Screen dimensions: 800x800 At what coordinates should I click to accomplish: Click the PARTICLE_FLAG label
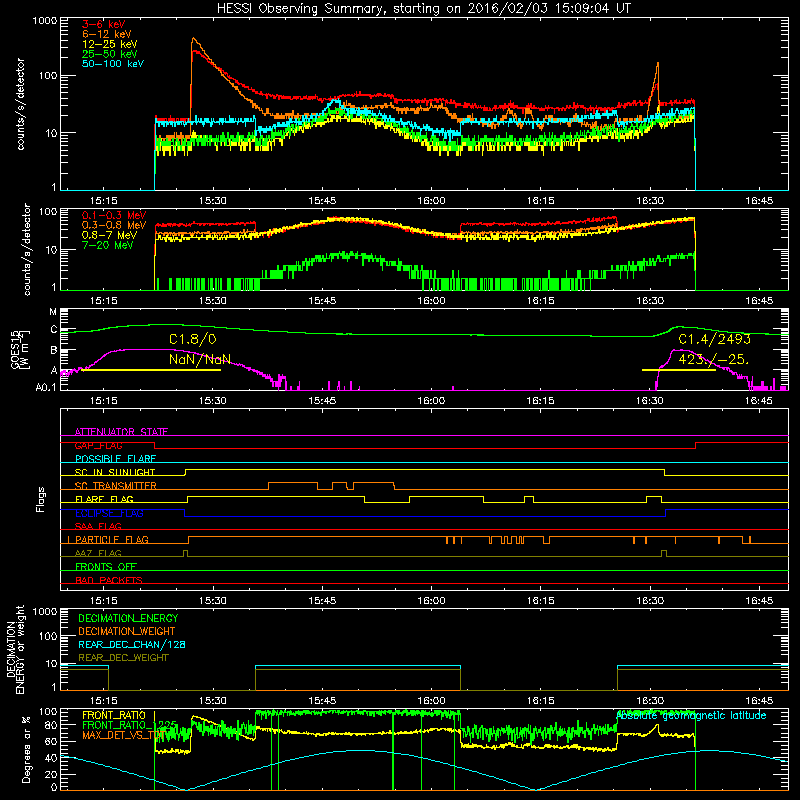[112, 539]
